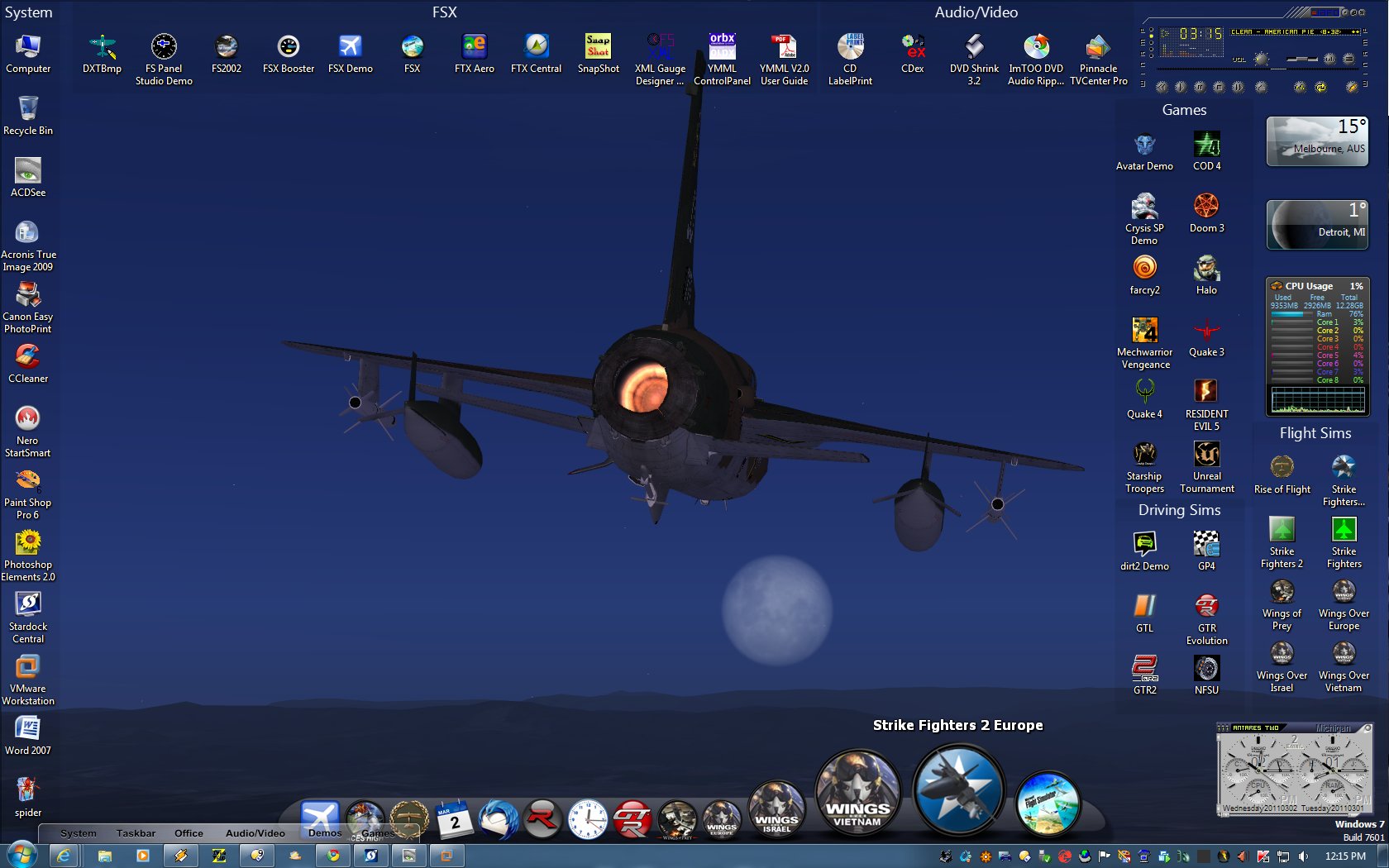1389x868 pixels.
Task: Toggle repeat in the media player
Action: (1320, 88)
